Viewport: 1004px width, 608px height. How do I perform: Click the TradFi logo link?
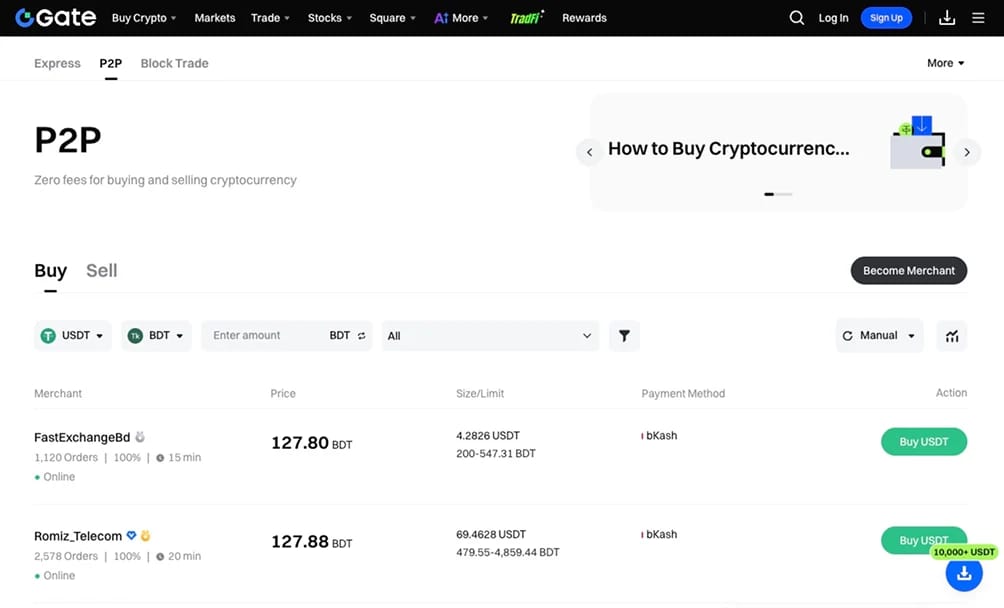[x=527, y=17]
